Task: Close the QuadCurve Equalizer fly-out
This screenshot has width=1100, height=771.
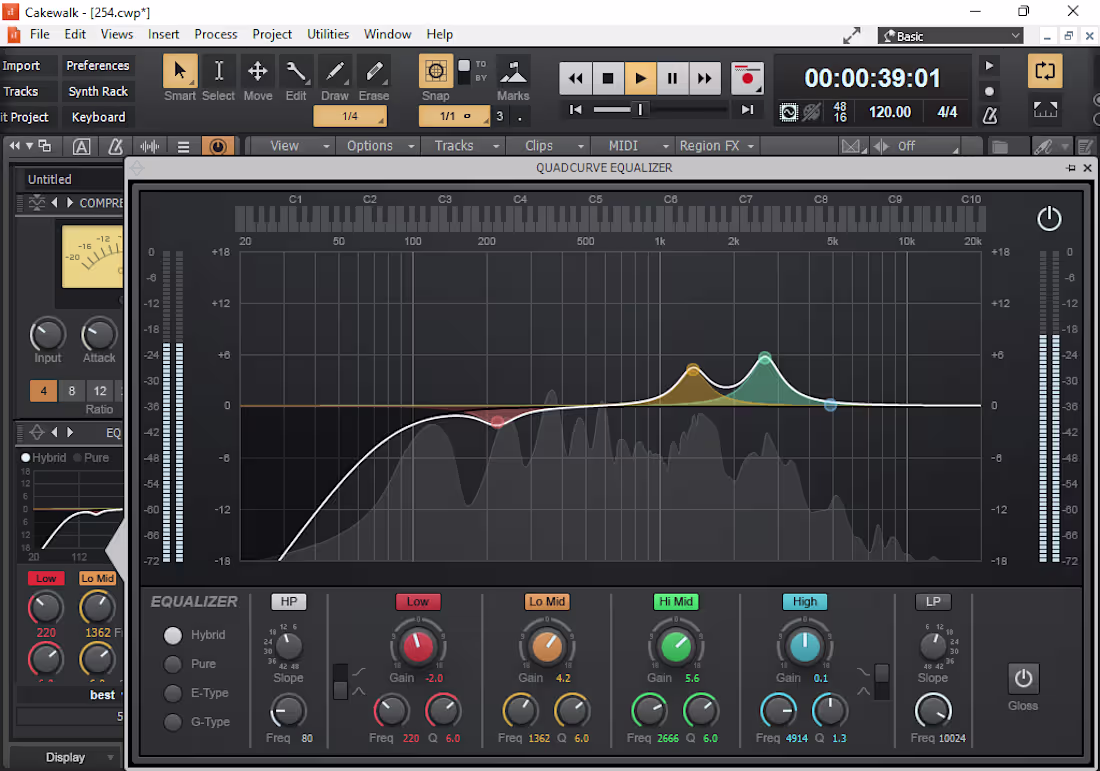Action: pyautogui.click(x=1087, y=168)
